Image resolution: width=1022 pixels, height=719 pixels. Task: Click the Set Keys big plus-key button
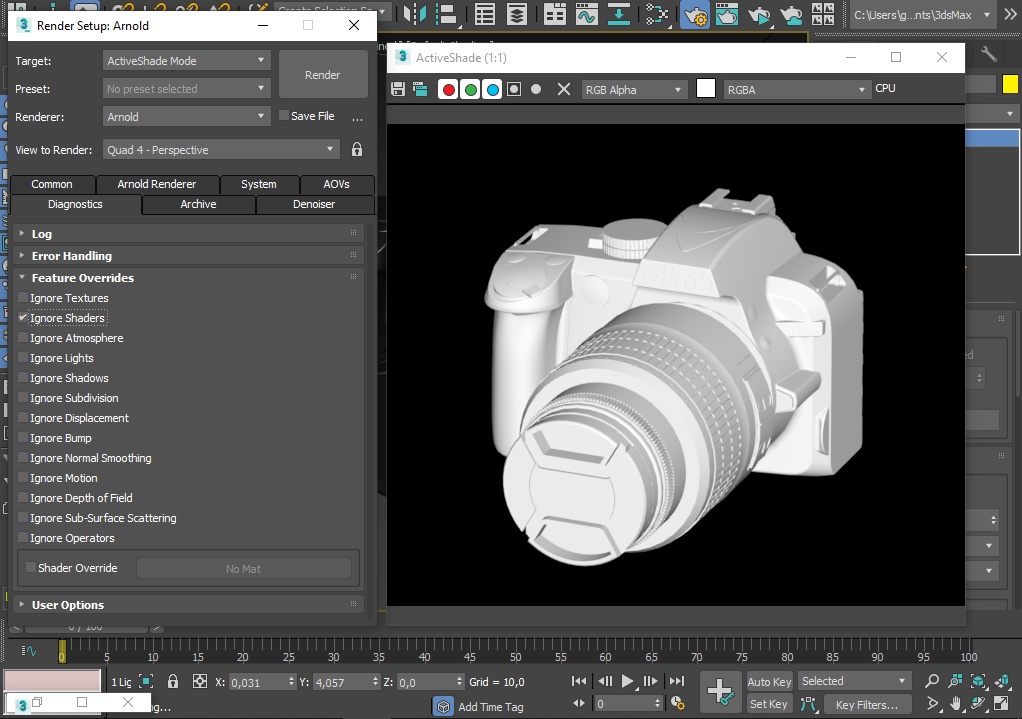click(x=720, y=692)
